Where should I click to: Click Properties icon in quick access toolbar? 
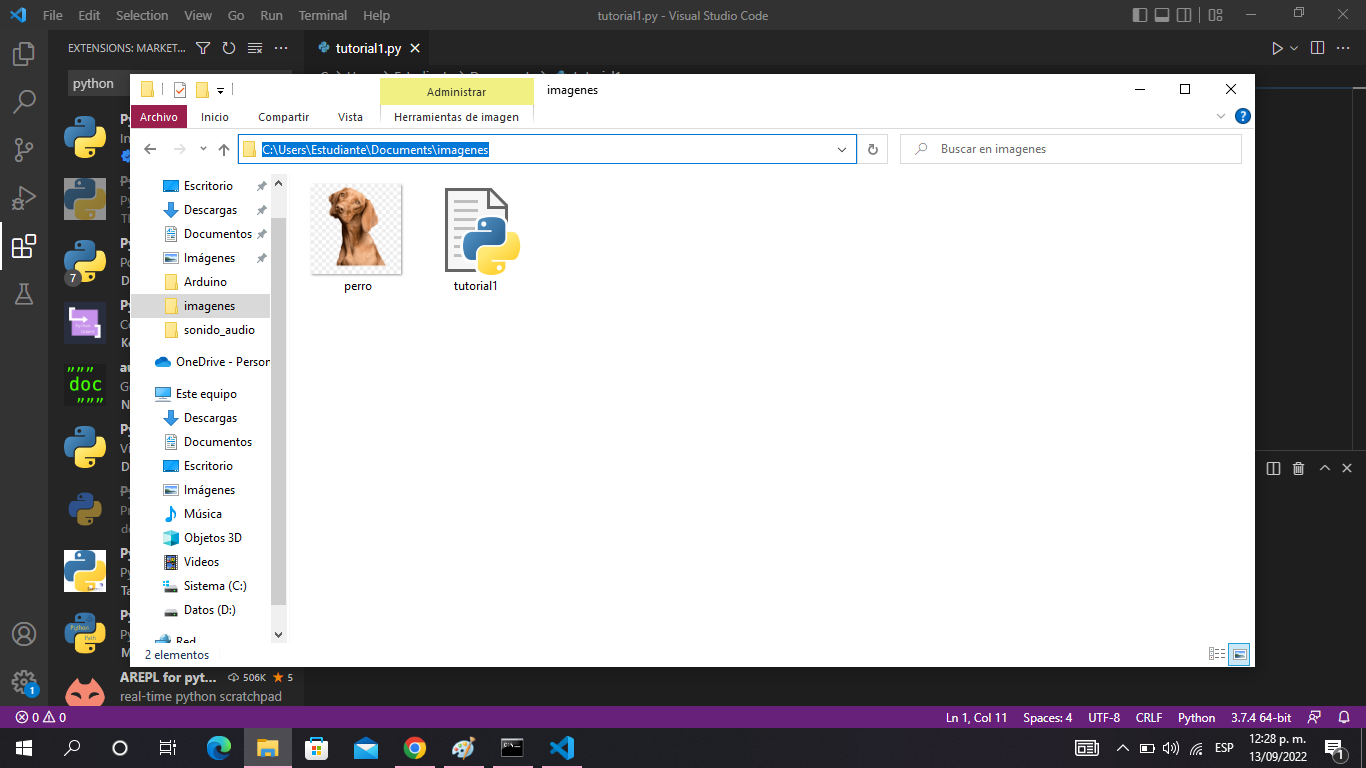point(180,90)
